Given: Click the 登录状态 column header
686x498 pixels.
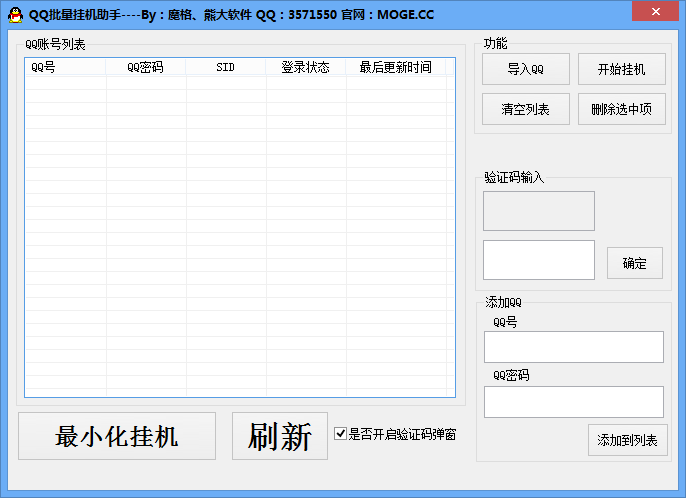Looking at the screenshot, I should tap(305, 67).
